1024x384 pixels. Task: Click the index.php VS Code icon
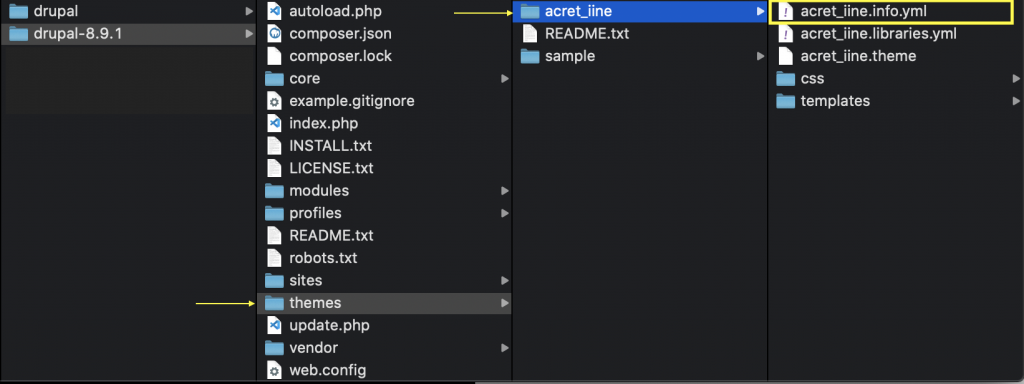click(x=274, y=123)
